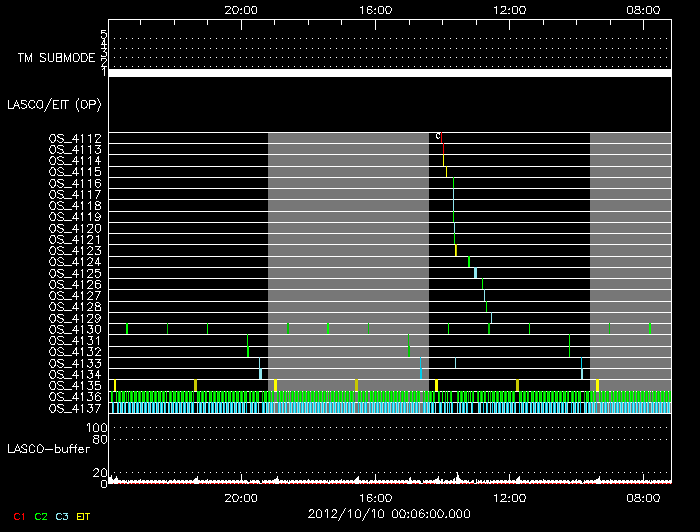This screenshot has height=532, width=700.
Task: Click the OS_4136 row label
Action: [75, 397]
